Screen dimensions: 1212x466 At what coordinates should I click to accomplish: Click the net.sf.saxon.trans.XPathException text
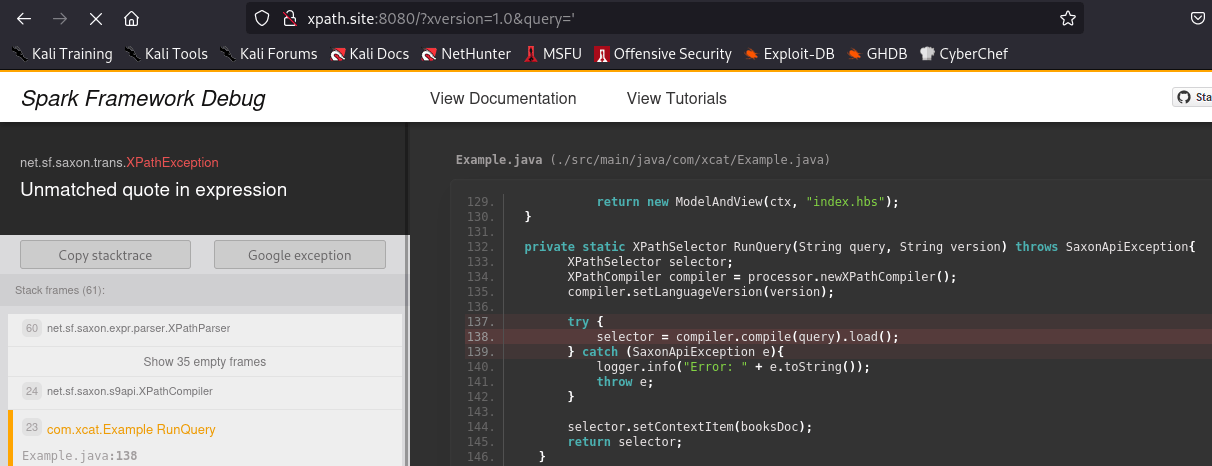pyautogui.click(x=119, y=162)
